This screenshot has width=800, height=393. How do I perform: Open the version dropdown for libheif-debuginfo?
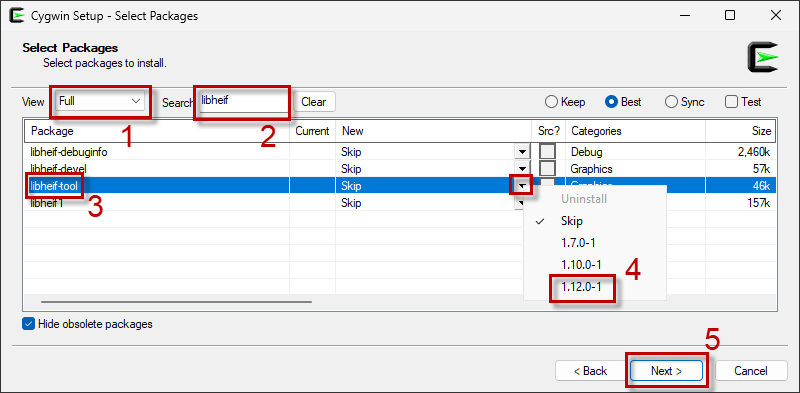click(x=521, y=152)
